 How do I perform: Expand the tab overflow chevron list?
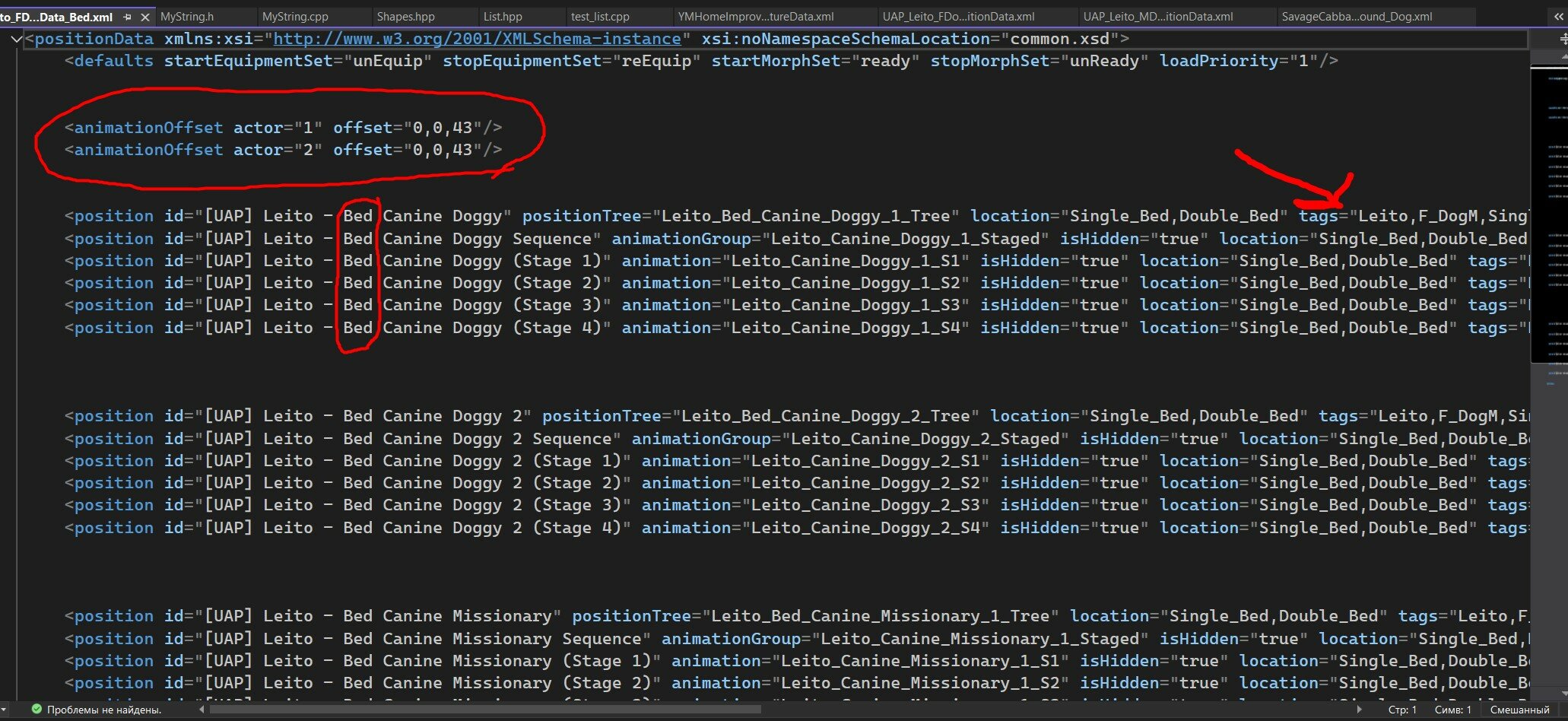[1558, 16]
